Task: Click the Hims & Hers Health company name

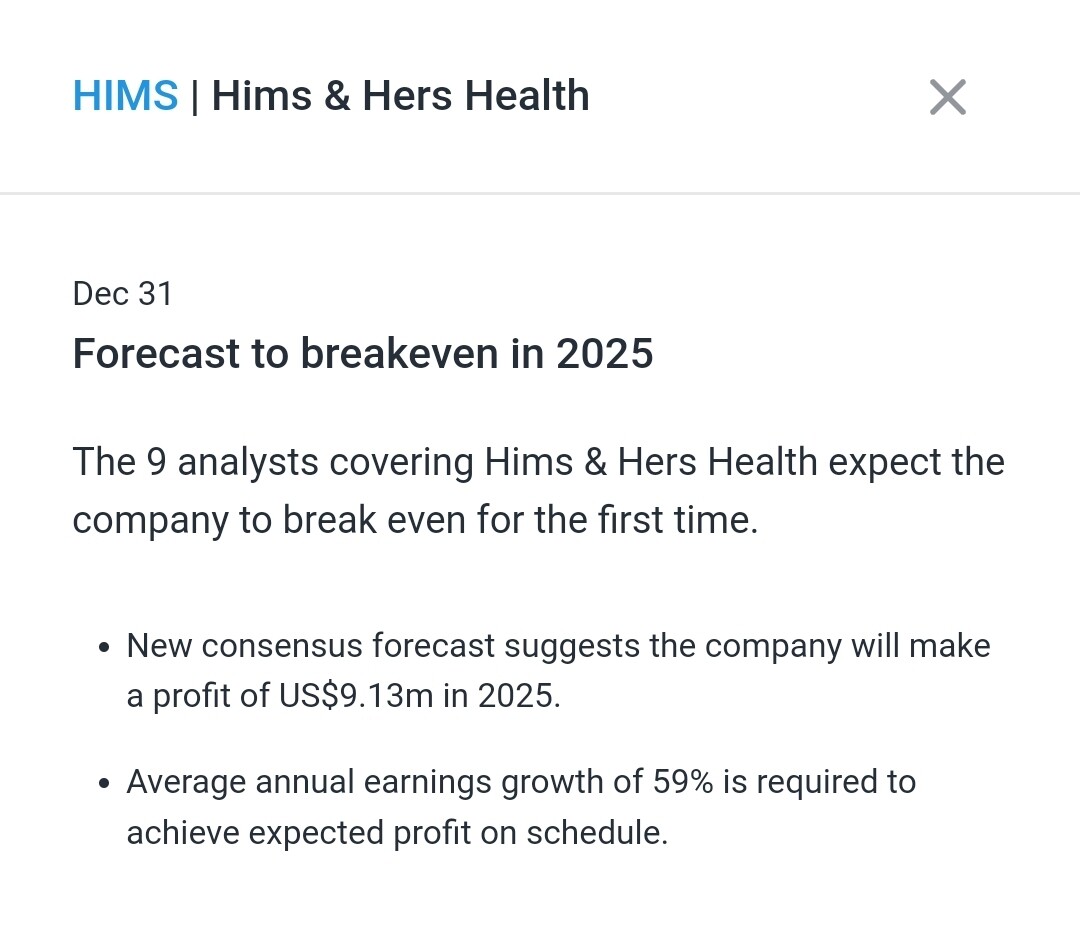Action: [x=400, y=97]
